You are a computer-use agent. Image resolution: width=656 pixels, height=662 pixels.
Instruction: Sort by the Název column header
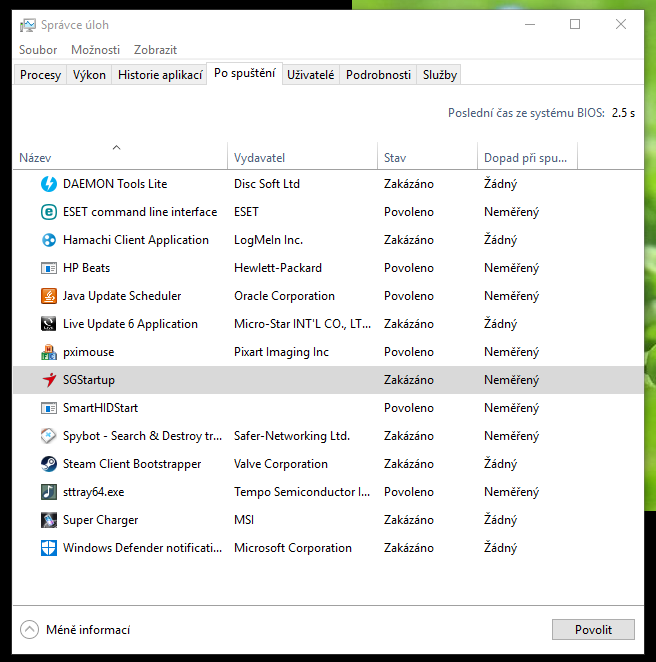coord(120,157)
